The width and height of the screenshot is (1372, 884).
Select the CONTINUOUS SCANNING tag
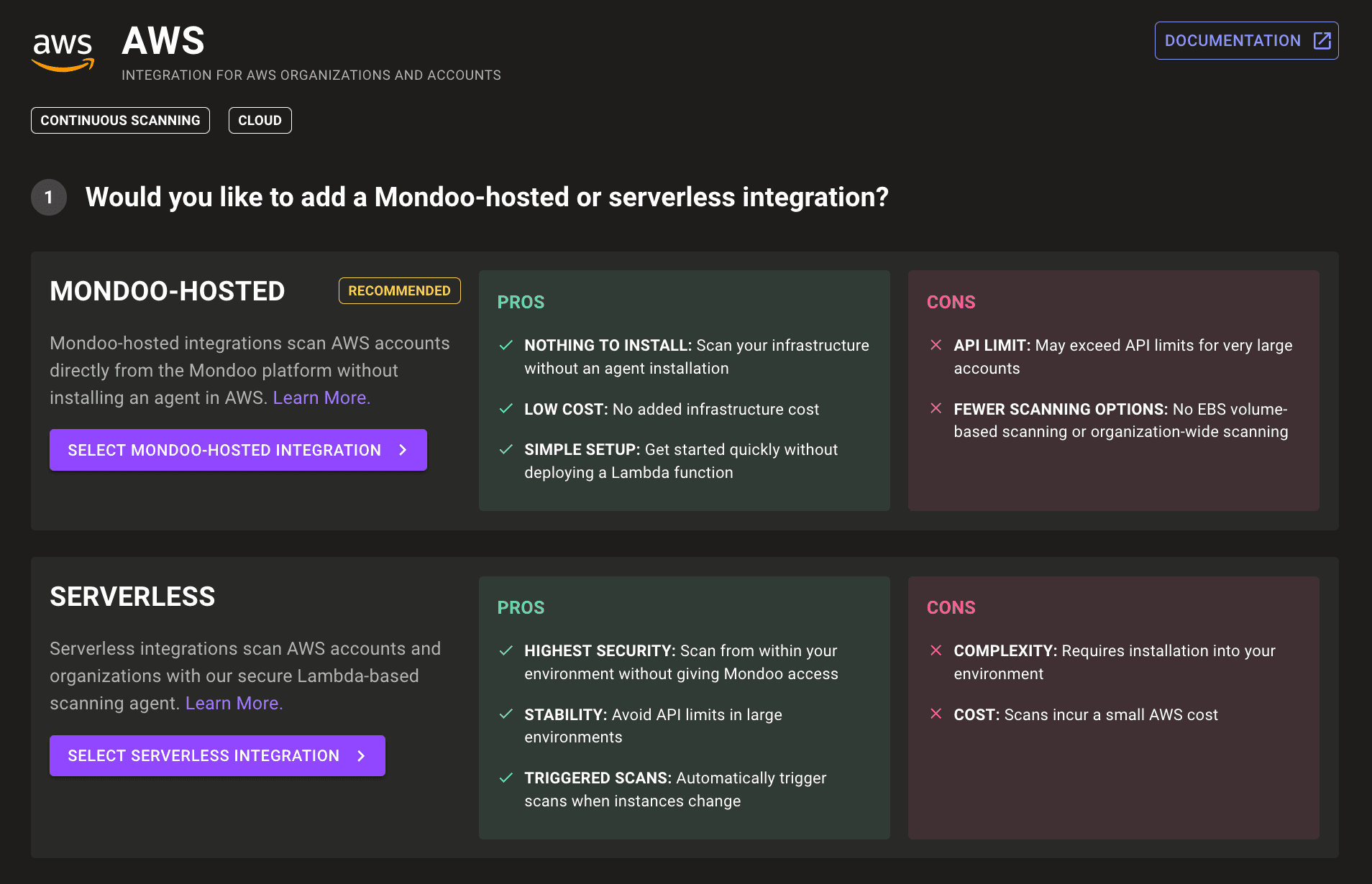[120, 120]
